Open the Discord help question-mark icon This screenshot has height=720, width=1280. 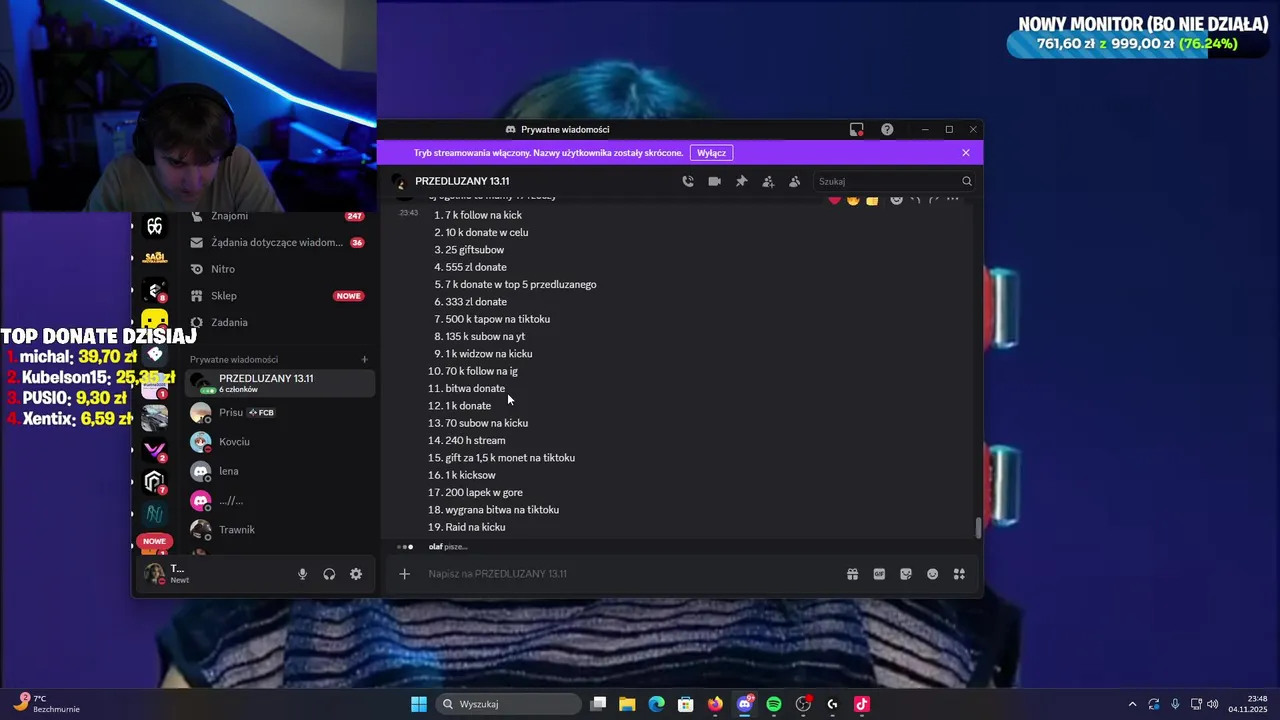(887, 129)
